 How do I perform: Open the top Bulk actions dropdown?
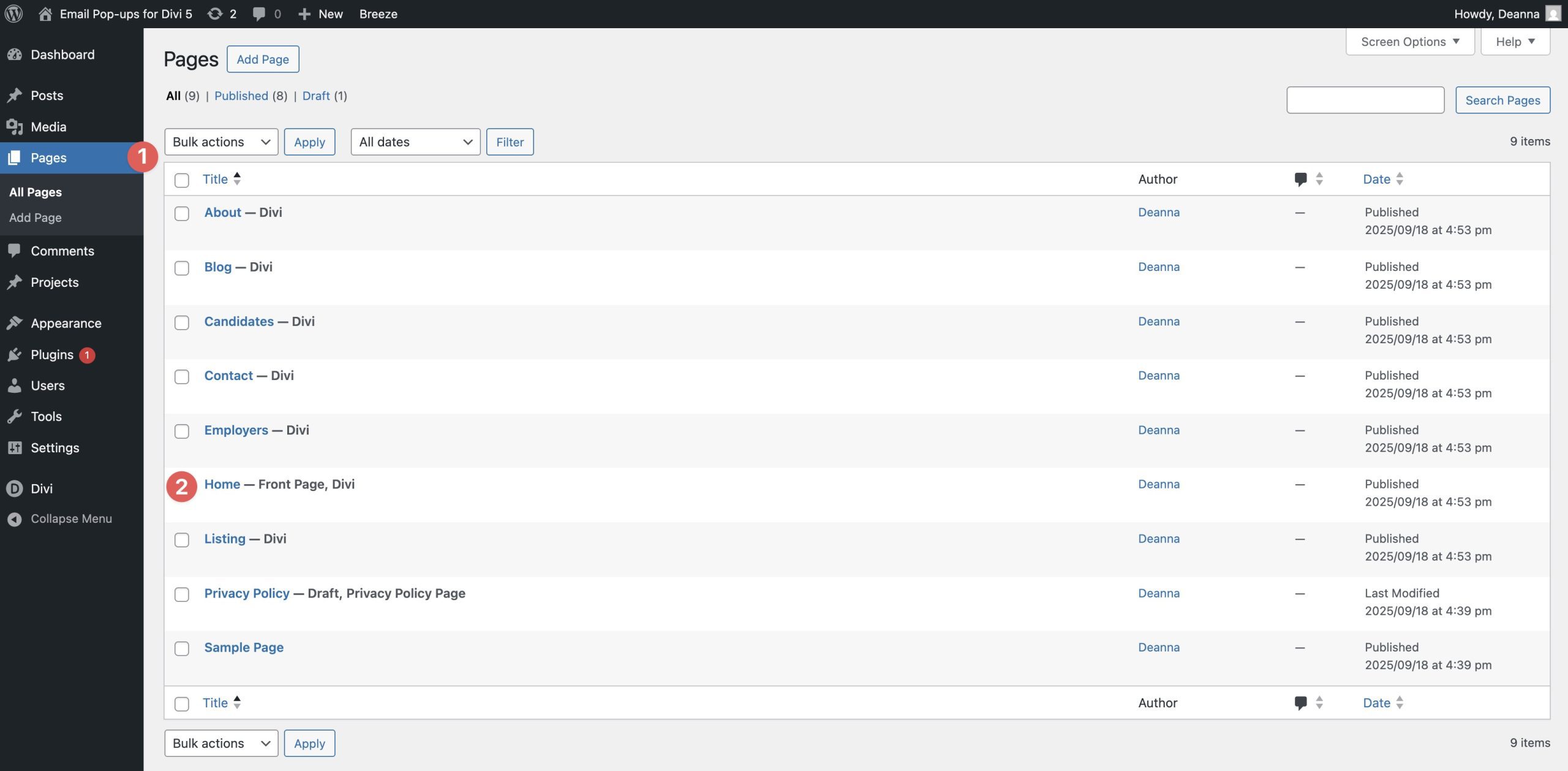coord(221,142)
